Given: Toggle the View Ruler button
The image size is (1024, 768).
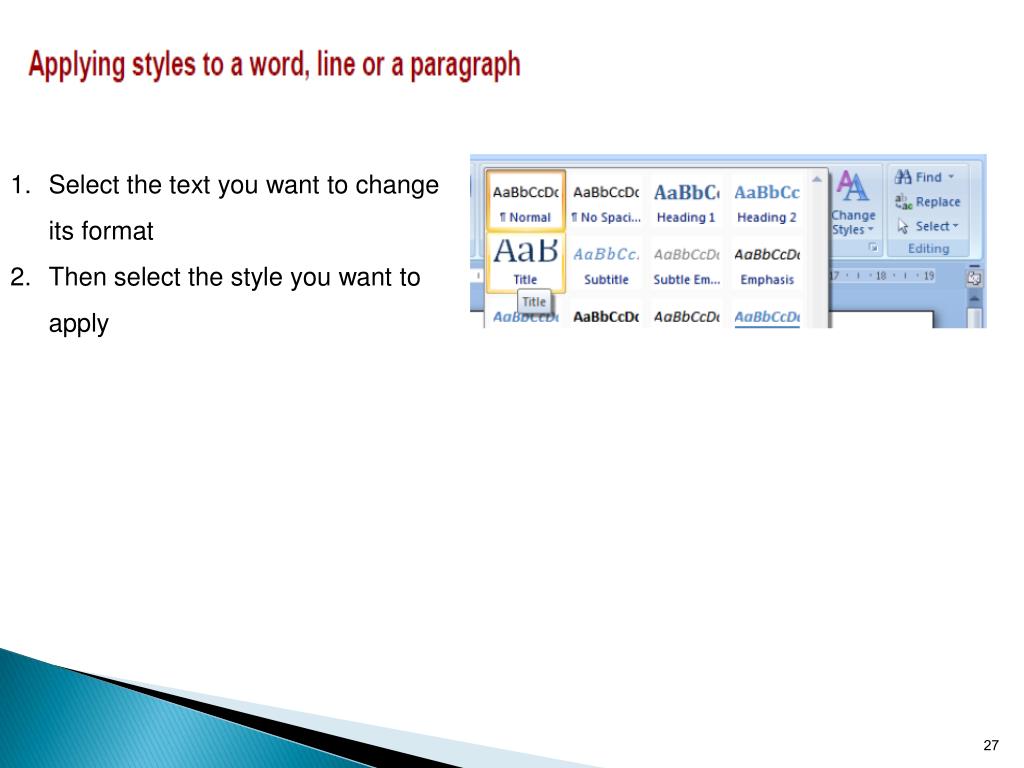Looking at the screenshot, I should [x=974, y=278].
